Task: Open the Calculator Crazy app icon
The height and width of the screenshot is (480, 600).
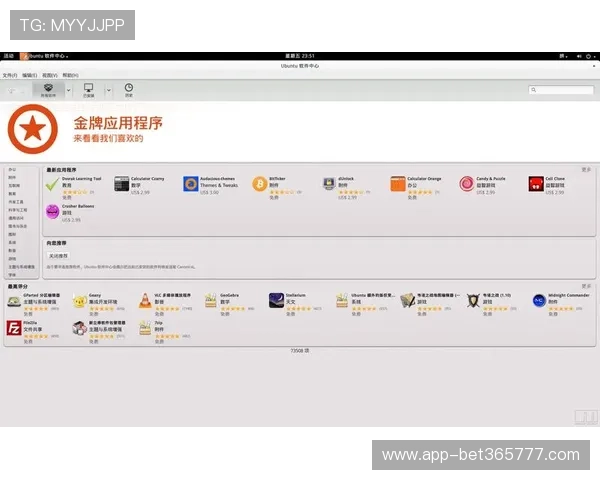Action: point(122,184)
